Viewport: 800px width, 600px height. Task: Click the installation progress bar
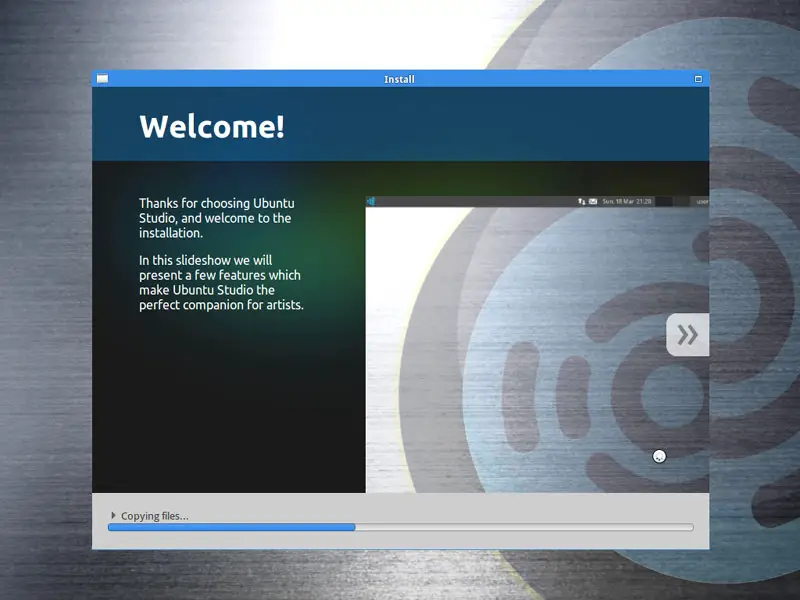pos(401,528)
